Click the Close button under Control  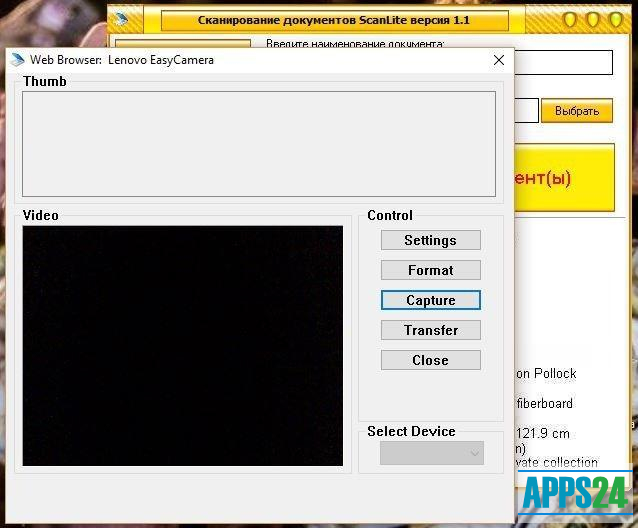point(430,360)
